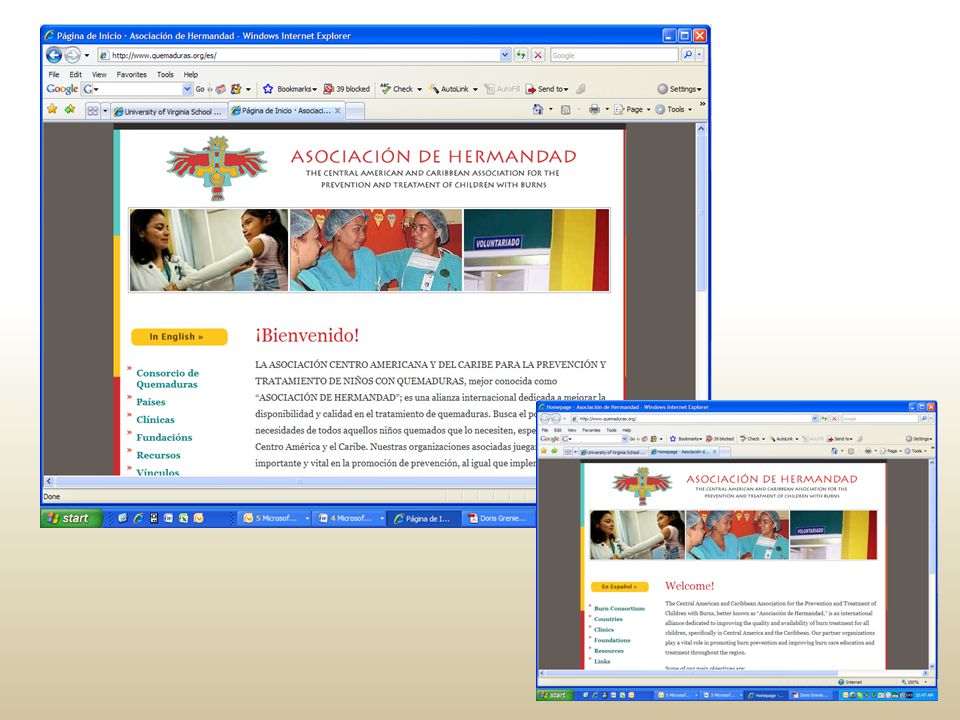Open Quick Tabs grid icon in Spanish window
The width and height of the screenshot is (960, 720).
click(x=92, y=111)
